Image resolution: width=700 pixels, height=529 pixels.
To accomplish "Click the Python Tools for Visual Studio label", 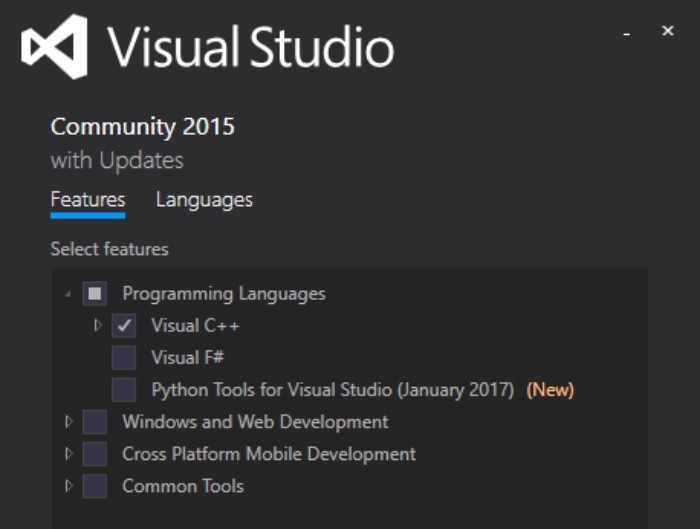I will (333, 390).
